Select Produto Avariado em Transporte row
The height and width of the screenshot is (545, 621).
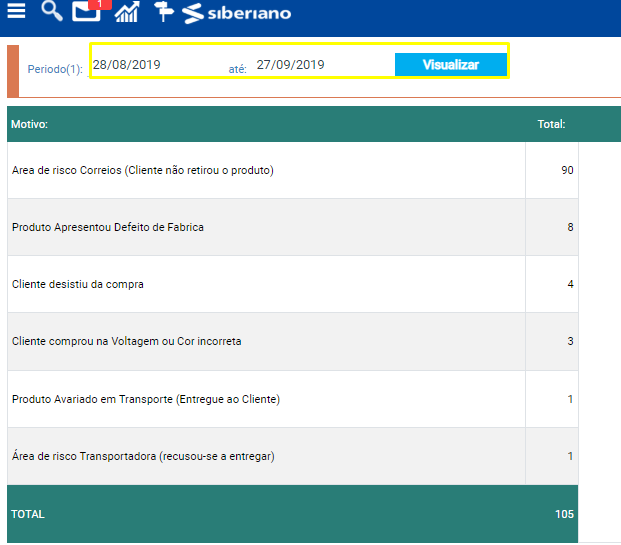point(293,399)
